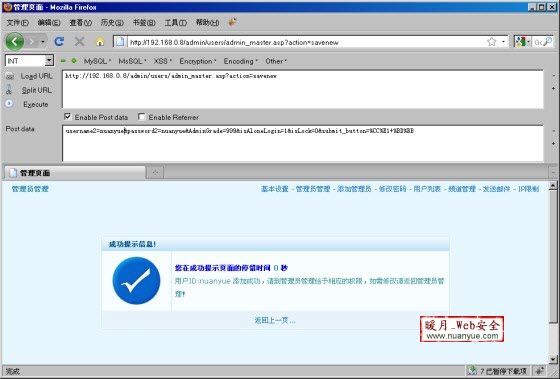
Task: Select the 管理页面 browser tab
Action: click(x=75, y=173)
